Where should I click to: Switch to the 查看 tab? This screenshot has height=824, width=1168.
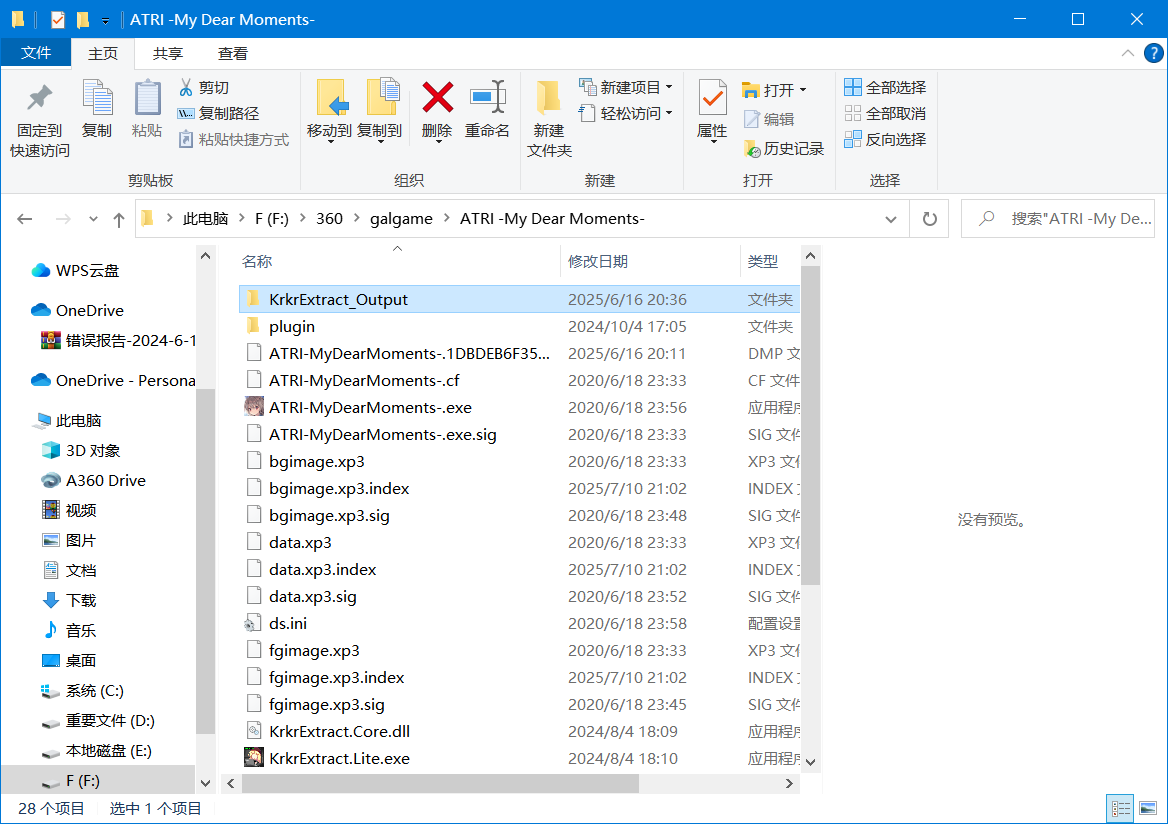coord(232,54)
